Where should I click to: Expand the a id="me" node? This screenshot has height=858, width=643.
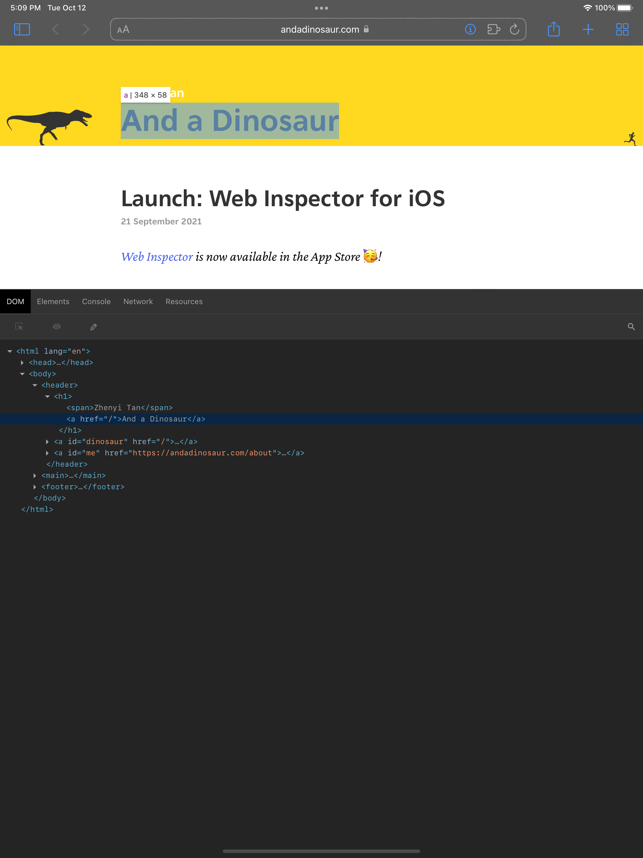click(x=47, y=453)
